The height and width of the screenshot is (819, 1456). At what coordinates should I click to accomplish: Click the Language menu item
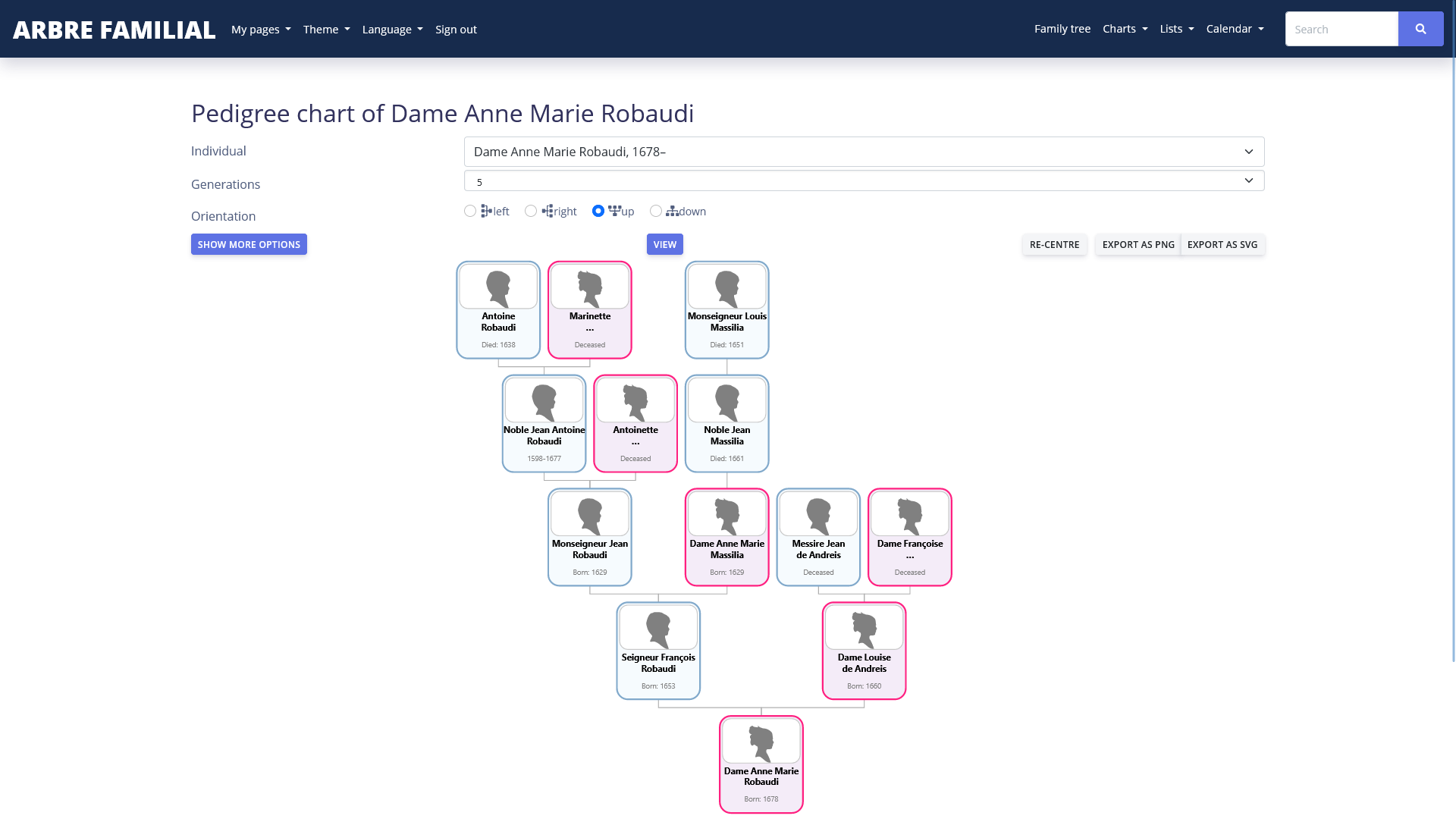point(392,29)
